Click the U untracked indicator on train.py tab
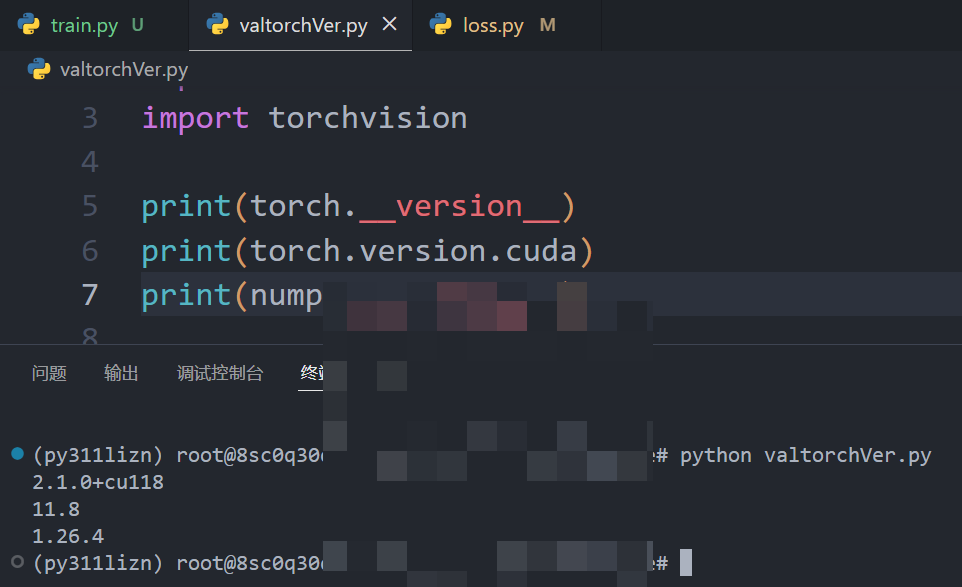Image resolution: width=962 pixels, height=587 pixels. tap(136, 24)
